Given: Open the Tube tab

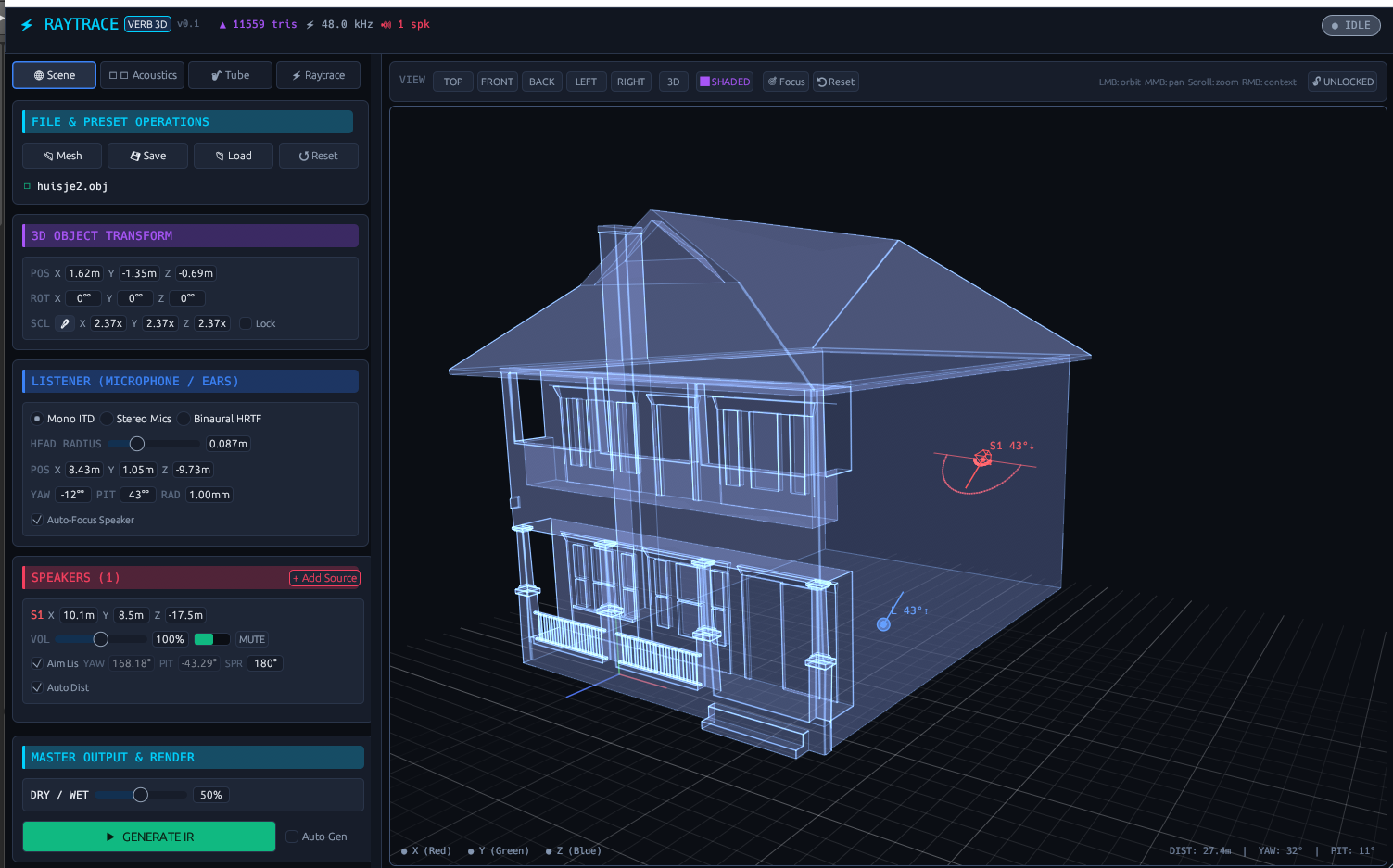Looking at the screenshot, I should coord(230,75).
